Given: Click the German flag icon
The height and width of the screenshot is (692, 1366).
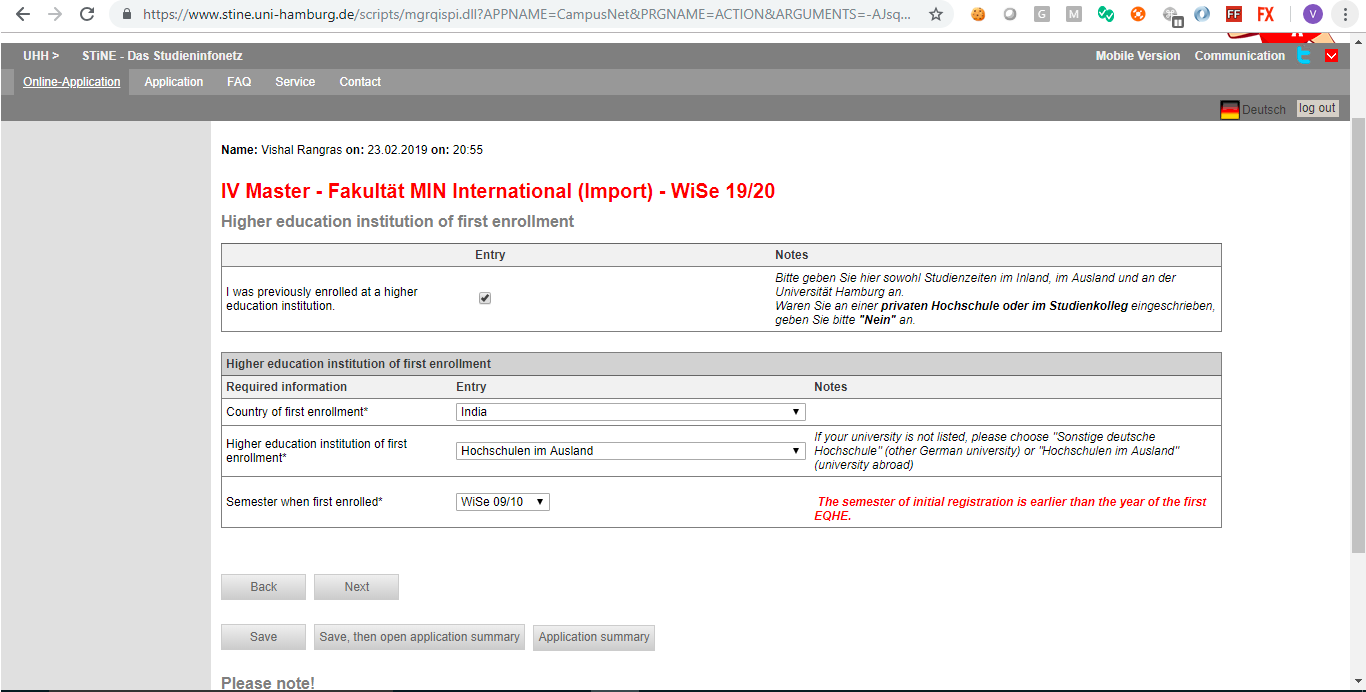Looking at the screenshot, I should tap(1229, 109).
